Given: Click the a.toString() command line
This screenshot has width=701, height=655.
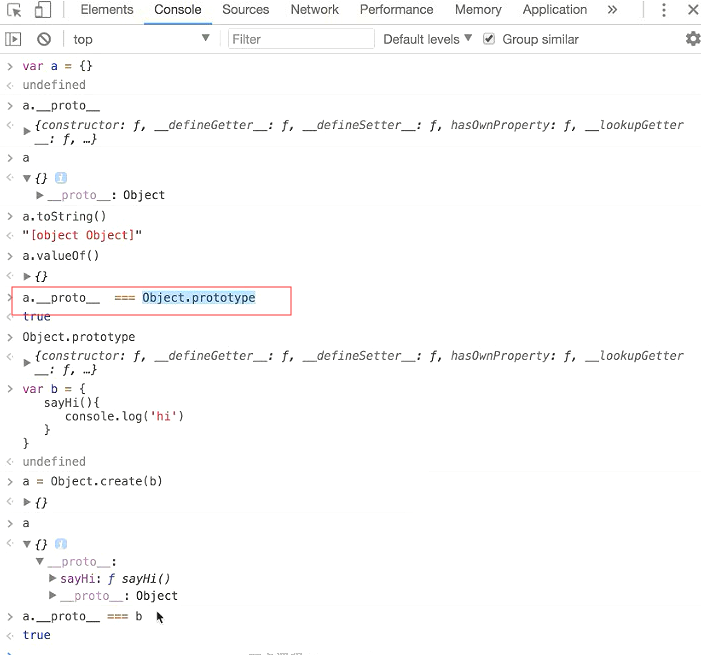Looking at the screenshot, I should [x=64, y=216].
